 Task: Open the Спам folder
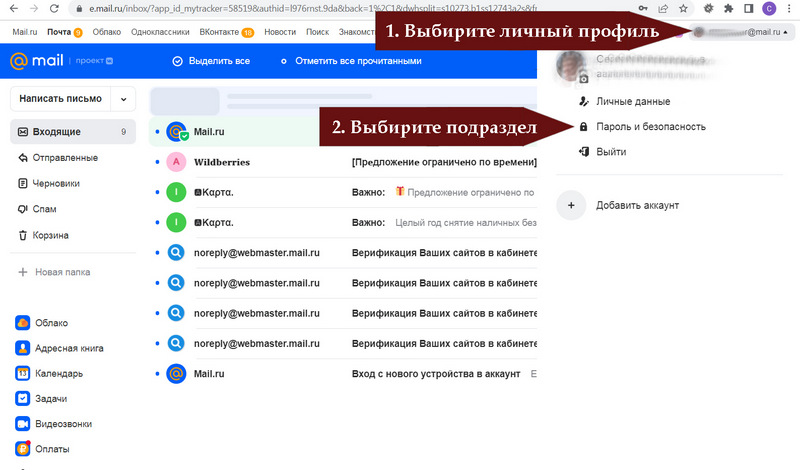pos(46,209)
